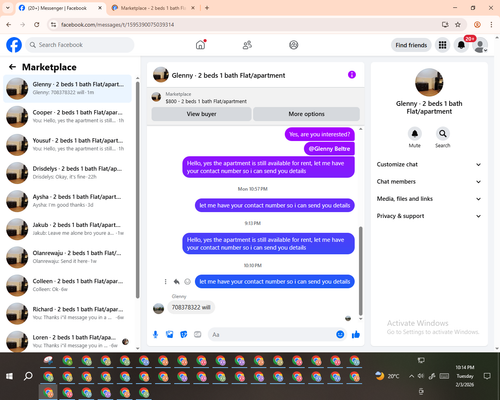
Task: Choose a sticker icon in composer
Action: pyautogui.click(x=184, y=334)
